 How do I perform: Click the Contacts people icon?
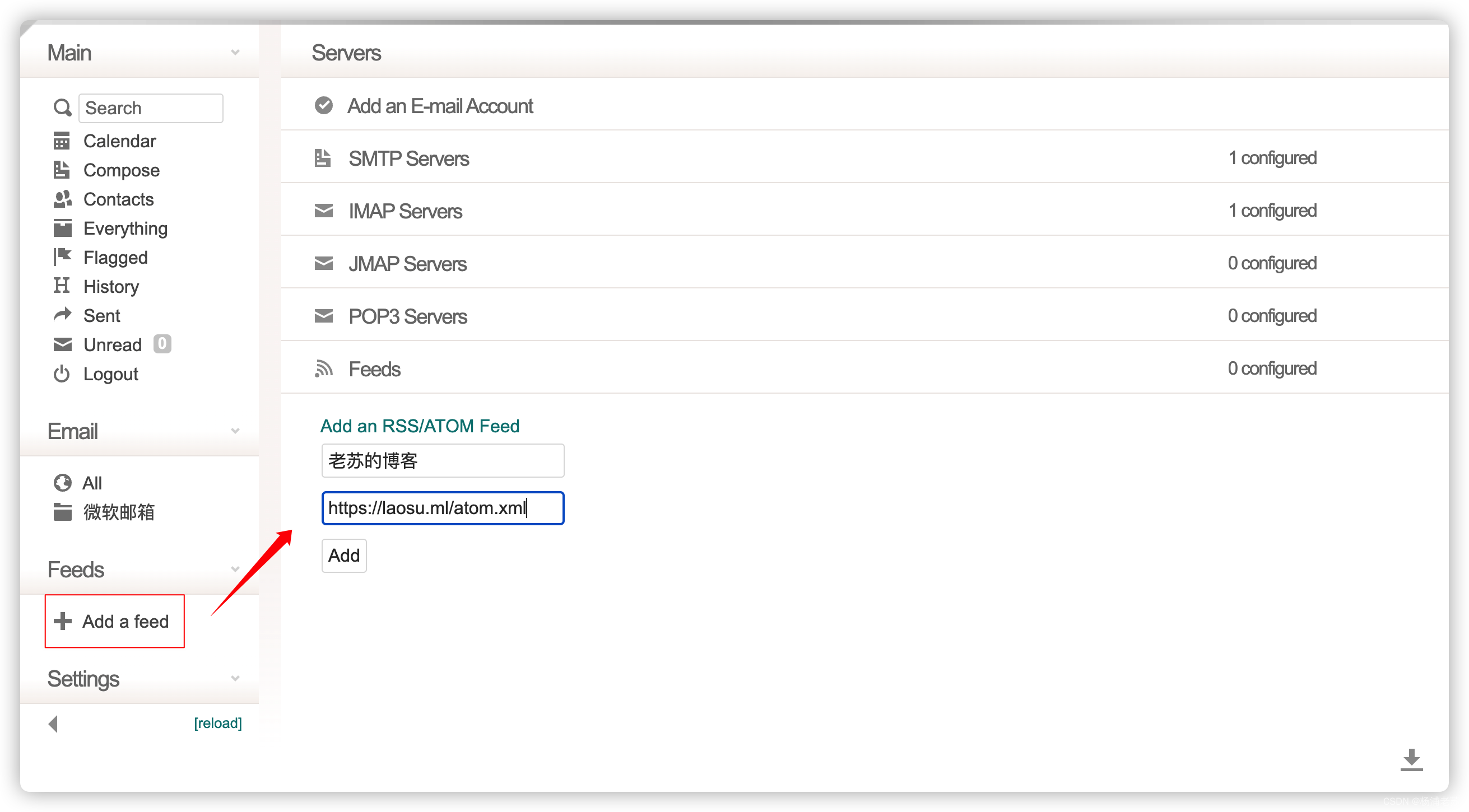(x=62, y=199)
